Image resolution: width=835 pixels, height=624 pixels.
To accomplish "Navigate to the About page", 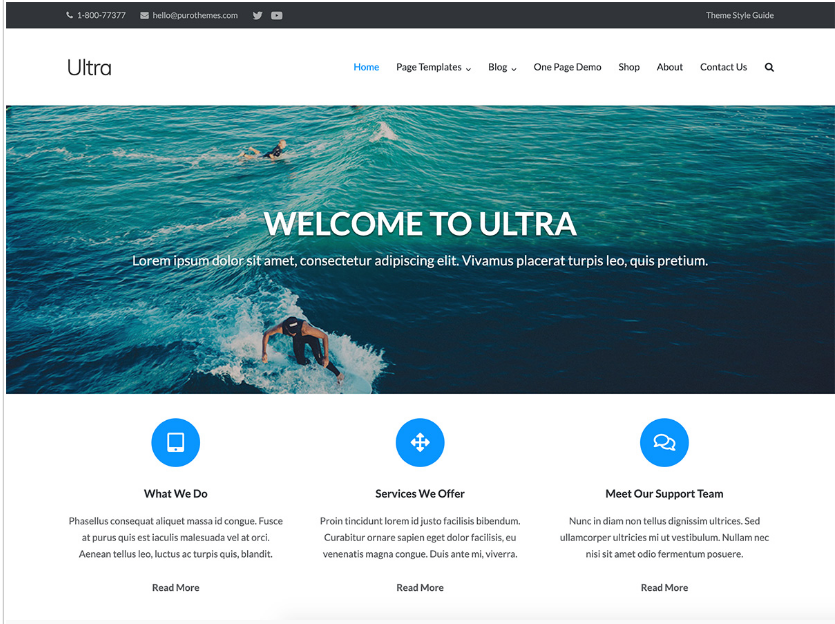I will [x=669, y=67].
